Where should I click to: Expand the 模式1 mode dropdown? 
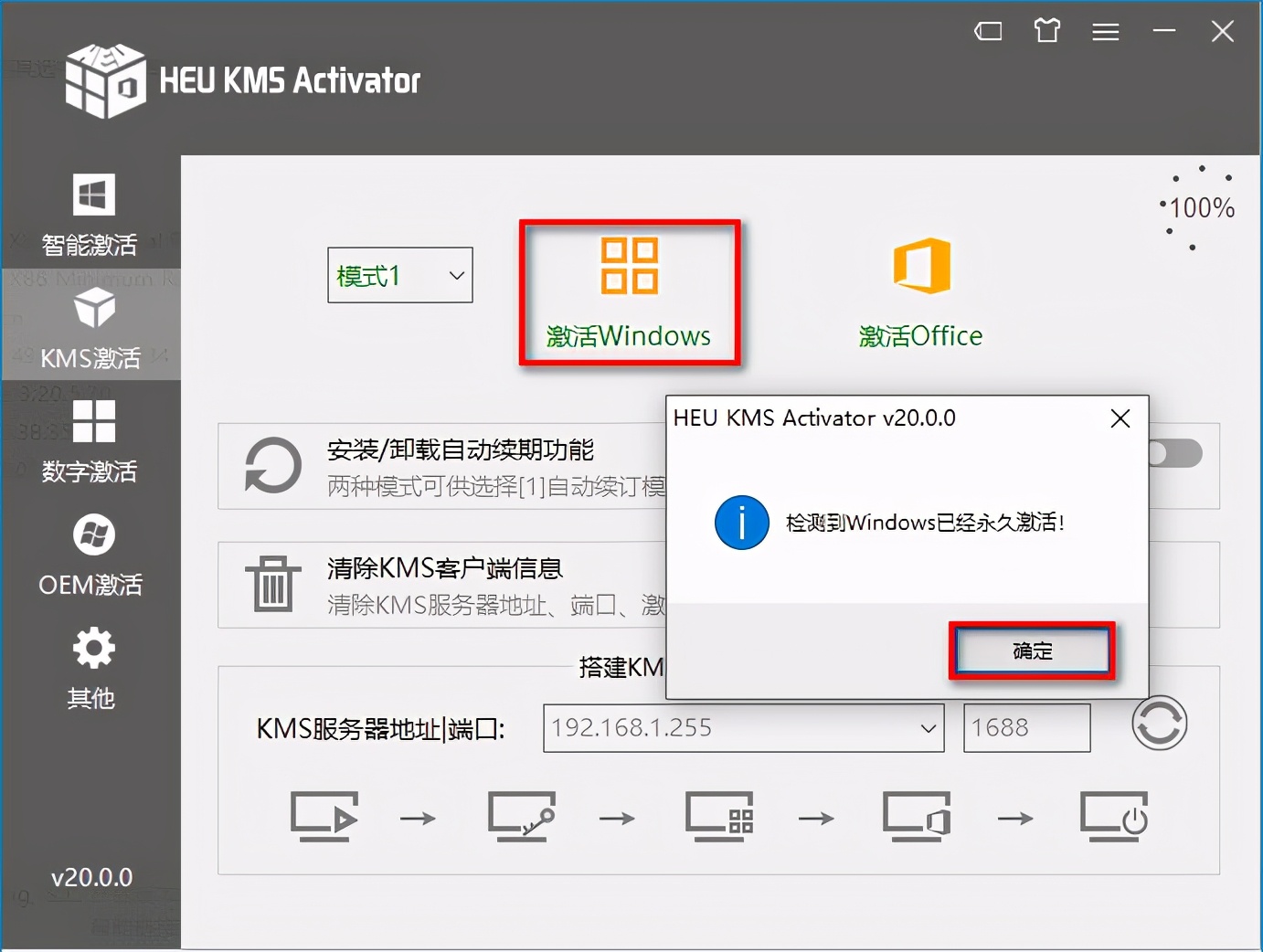coord(400,275)
